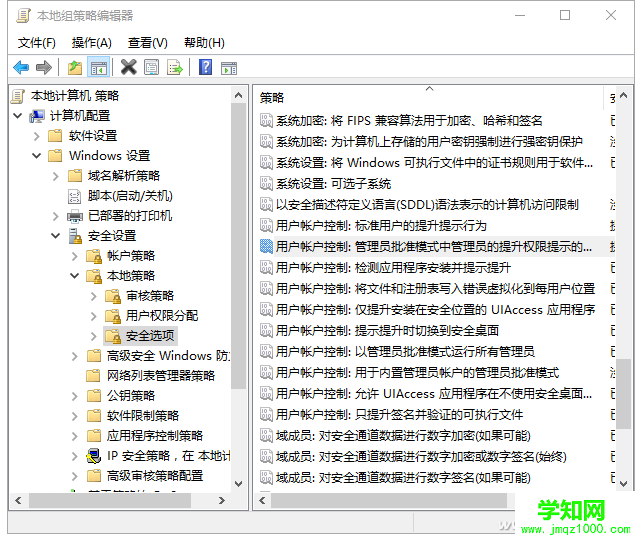Image resolution: width=642 pixels, height=541 pixels.
Task: Click the 脚本(启动/关机) script icon
Action: pyautogui.click(x=74, y=196)
